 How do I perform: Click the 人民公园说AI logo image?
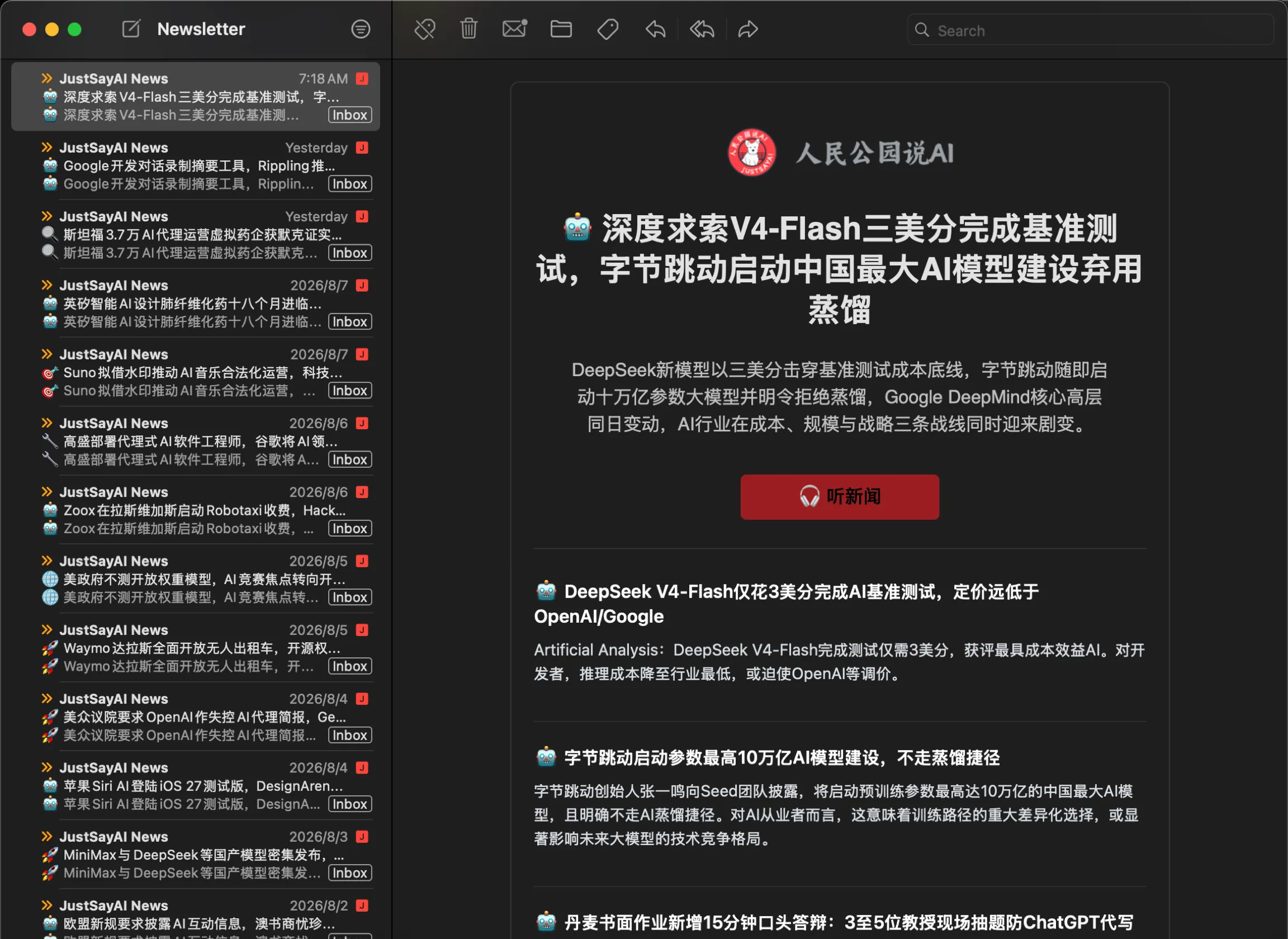[751, 153]
